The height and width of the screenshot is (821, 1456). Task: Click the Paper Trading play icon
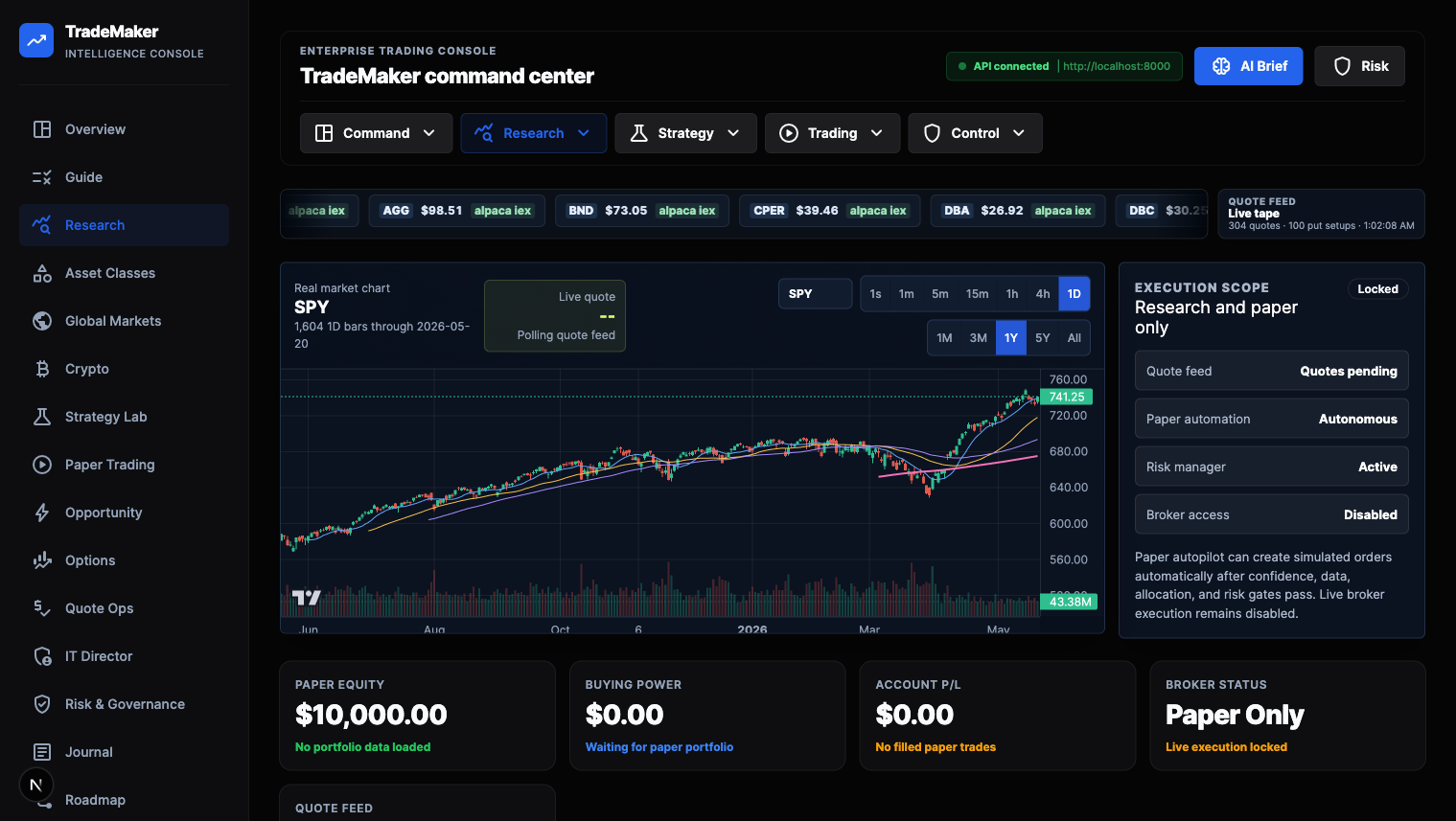click(42, 465)
